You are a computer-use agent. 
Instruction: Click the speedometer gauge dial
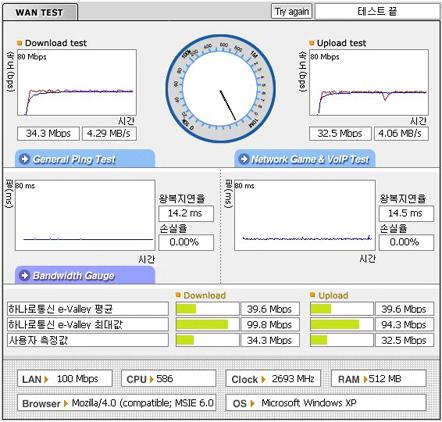coord(220,88)
